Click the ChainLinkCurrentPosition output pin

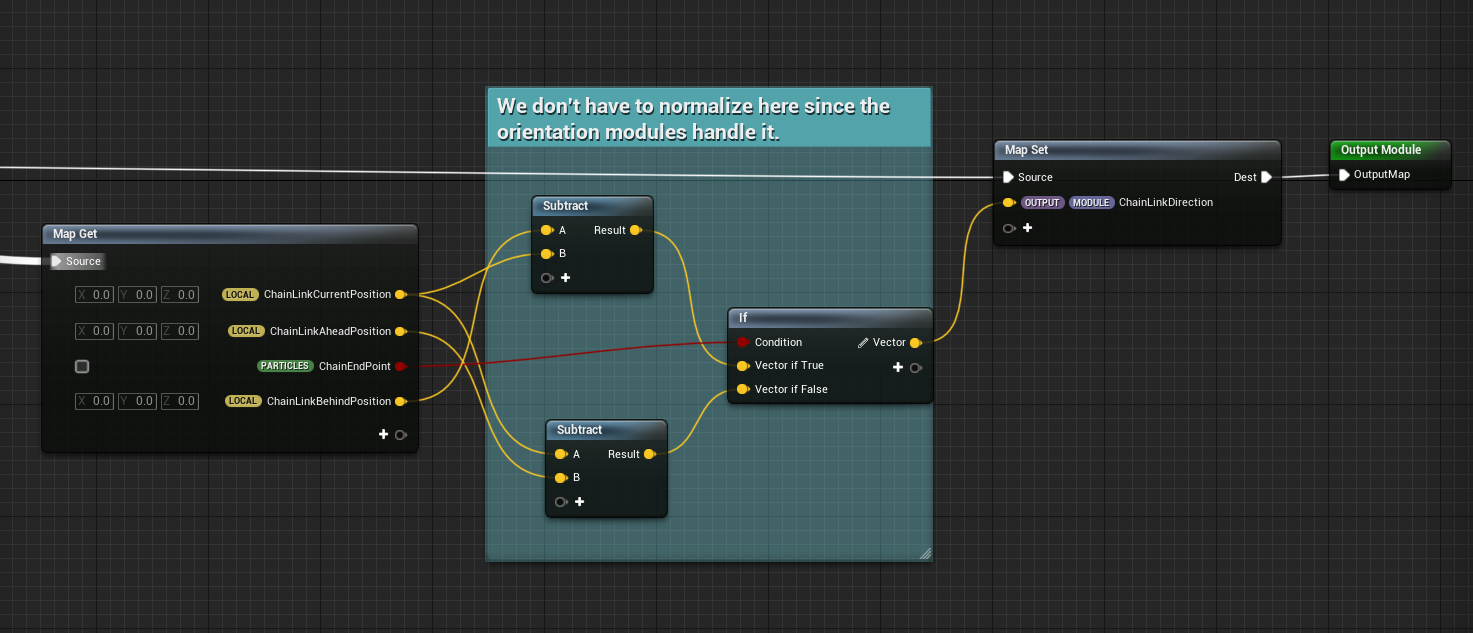pos(401,294)
